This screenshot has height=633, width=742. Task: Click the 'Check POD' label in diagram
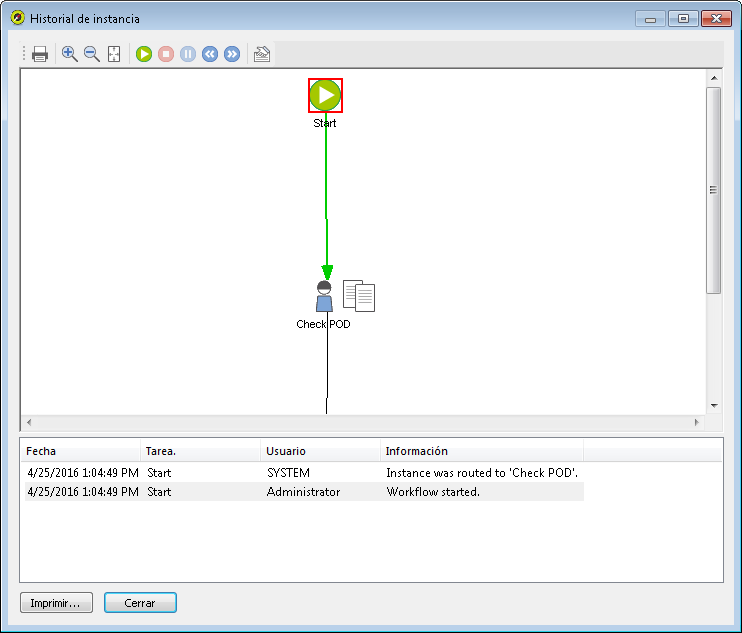323,324
